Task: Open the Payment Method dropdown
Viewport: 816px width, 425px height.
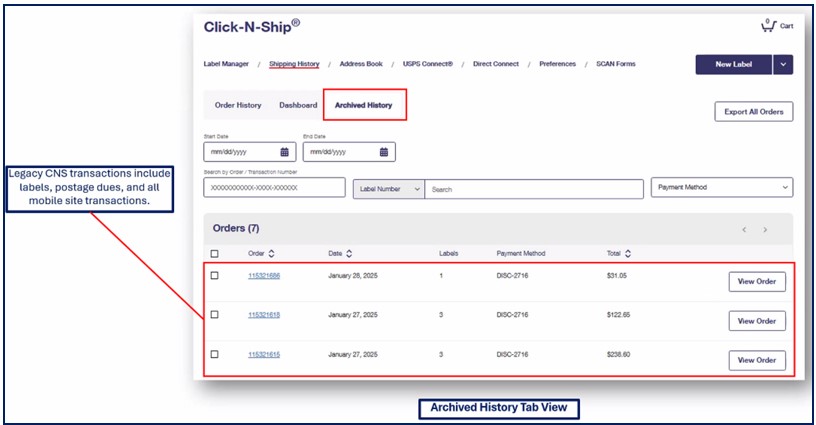Action: 722,187
